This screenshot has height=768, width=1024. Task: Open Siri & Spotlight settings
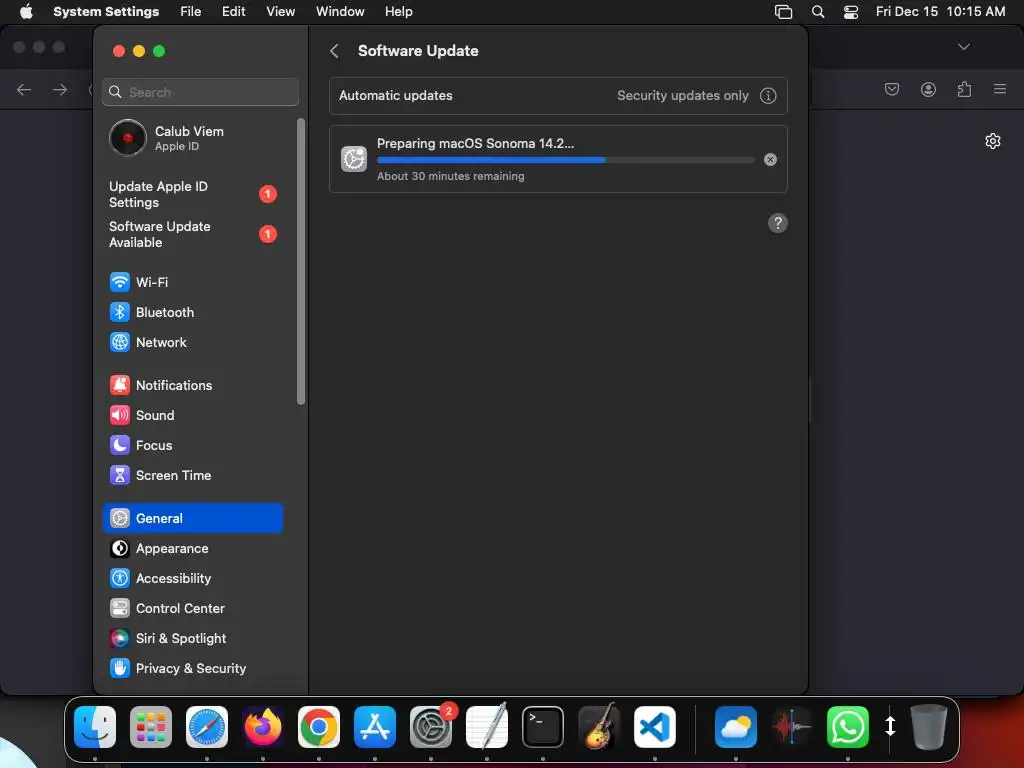click(193, 639)
